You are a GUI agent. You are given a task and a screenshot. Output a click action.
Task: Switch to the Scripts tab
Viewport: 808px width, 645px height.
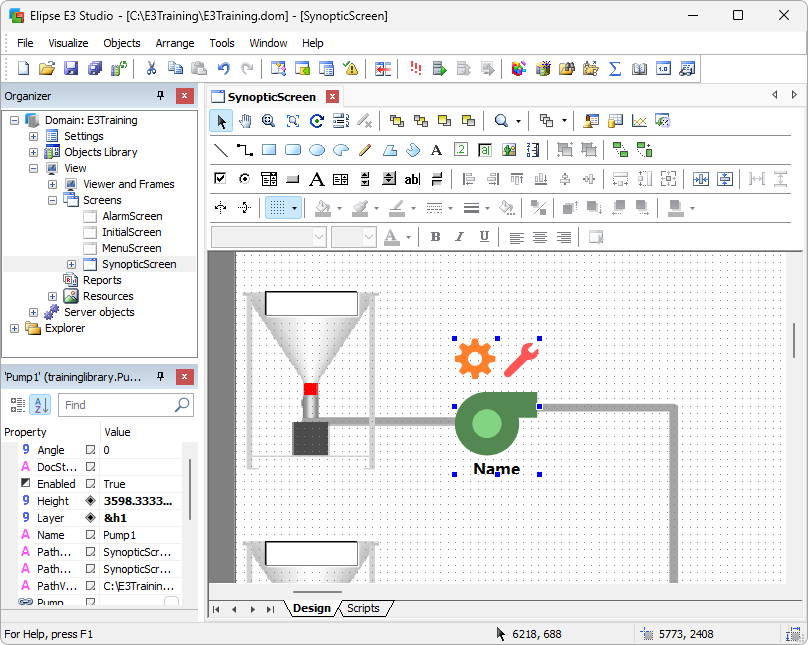click(x=363, y=608)
